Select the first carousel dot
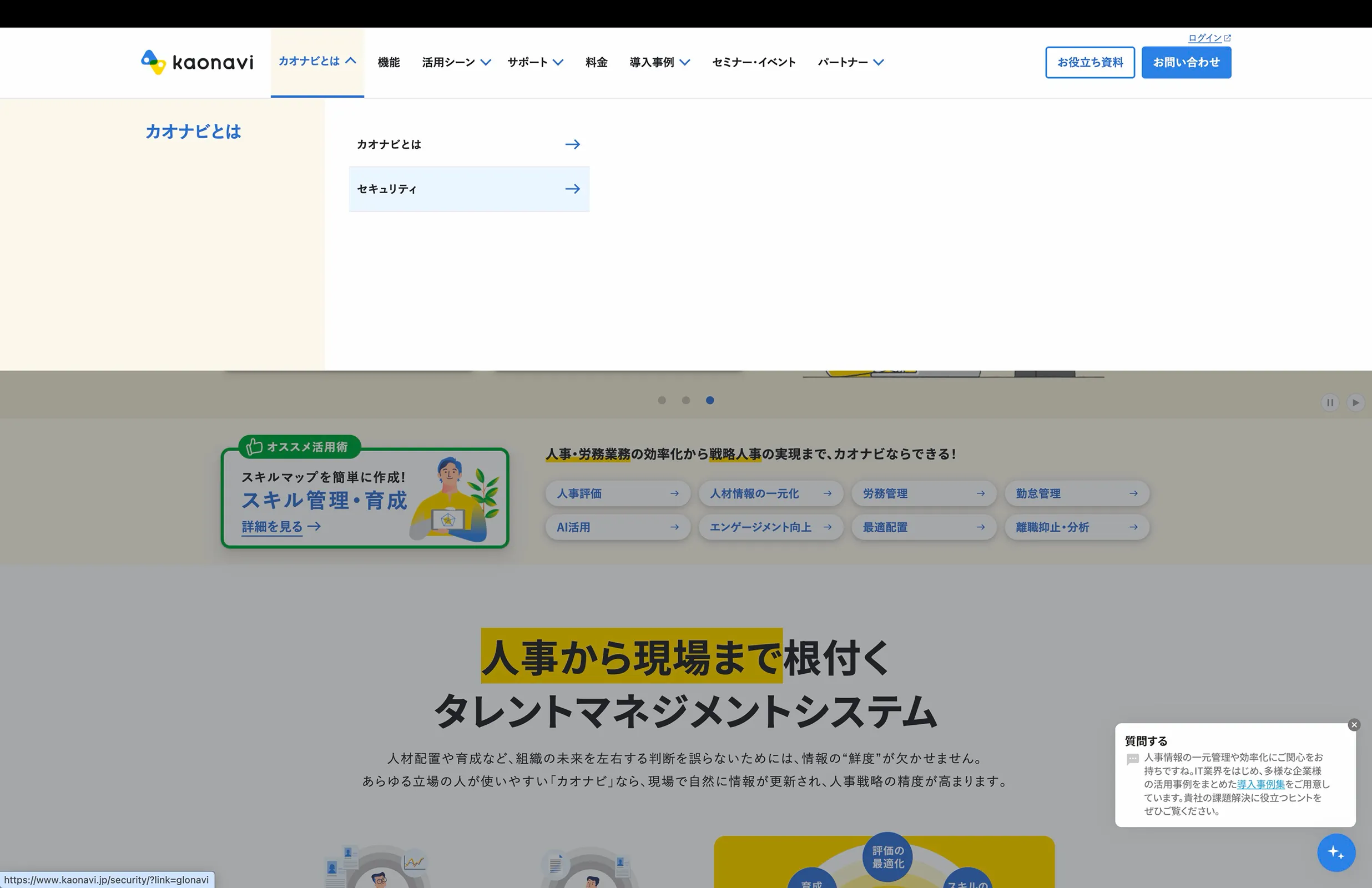 (x=662, y=400)
